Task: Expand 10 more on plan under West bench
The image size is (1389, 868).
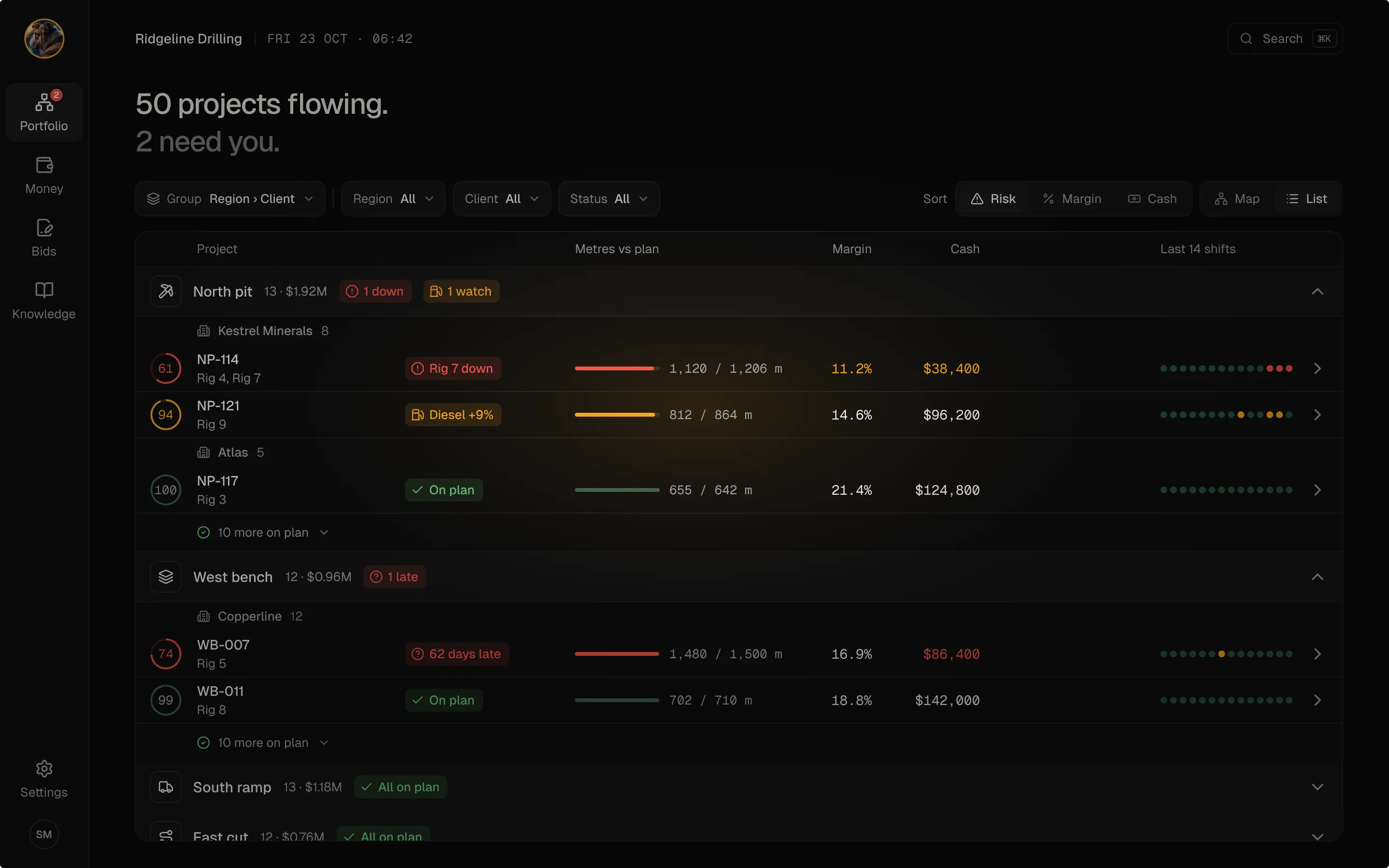Action: (x=263, y=743)
